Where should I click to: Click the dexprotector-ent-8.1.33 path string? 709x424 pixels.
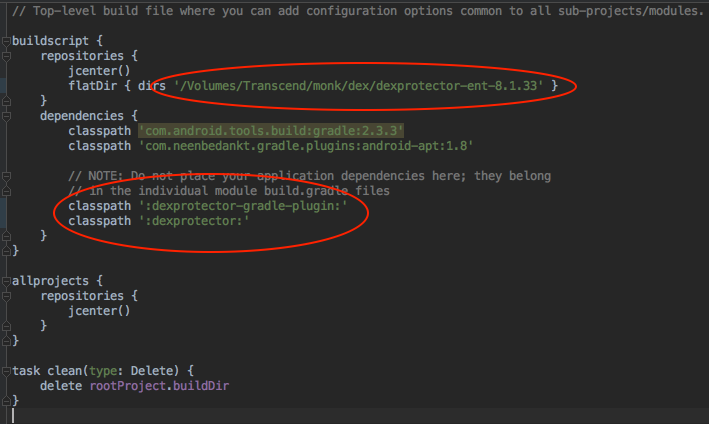[359, 86]
